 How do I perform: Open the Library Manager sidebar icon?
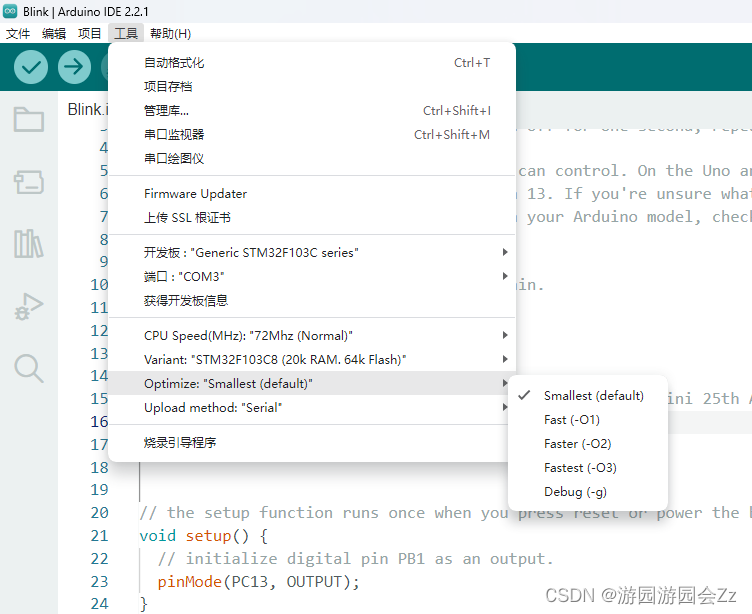coord(29,244)
